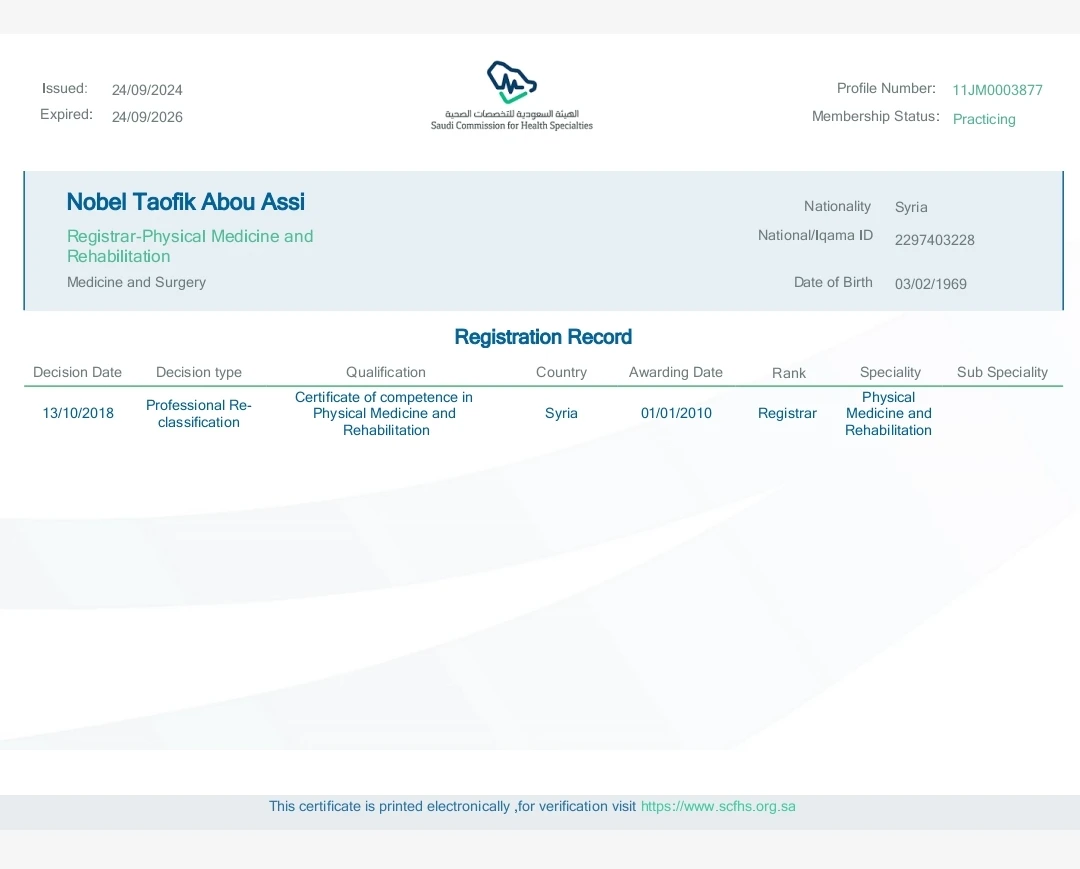Click the Profile Number: label
This screenshot has width=1080, height=869.
[x=886, y=88]
